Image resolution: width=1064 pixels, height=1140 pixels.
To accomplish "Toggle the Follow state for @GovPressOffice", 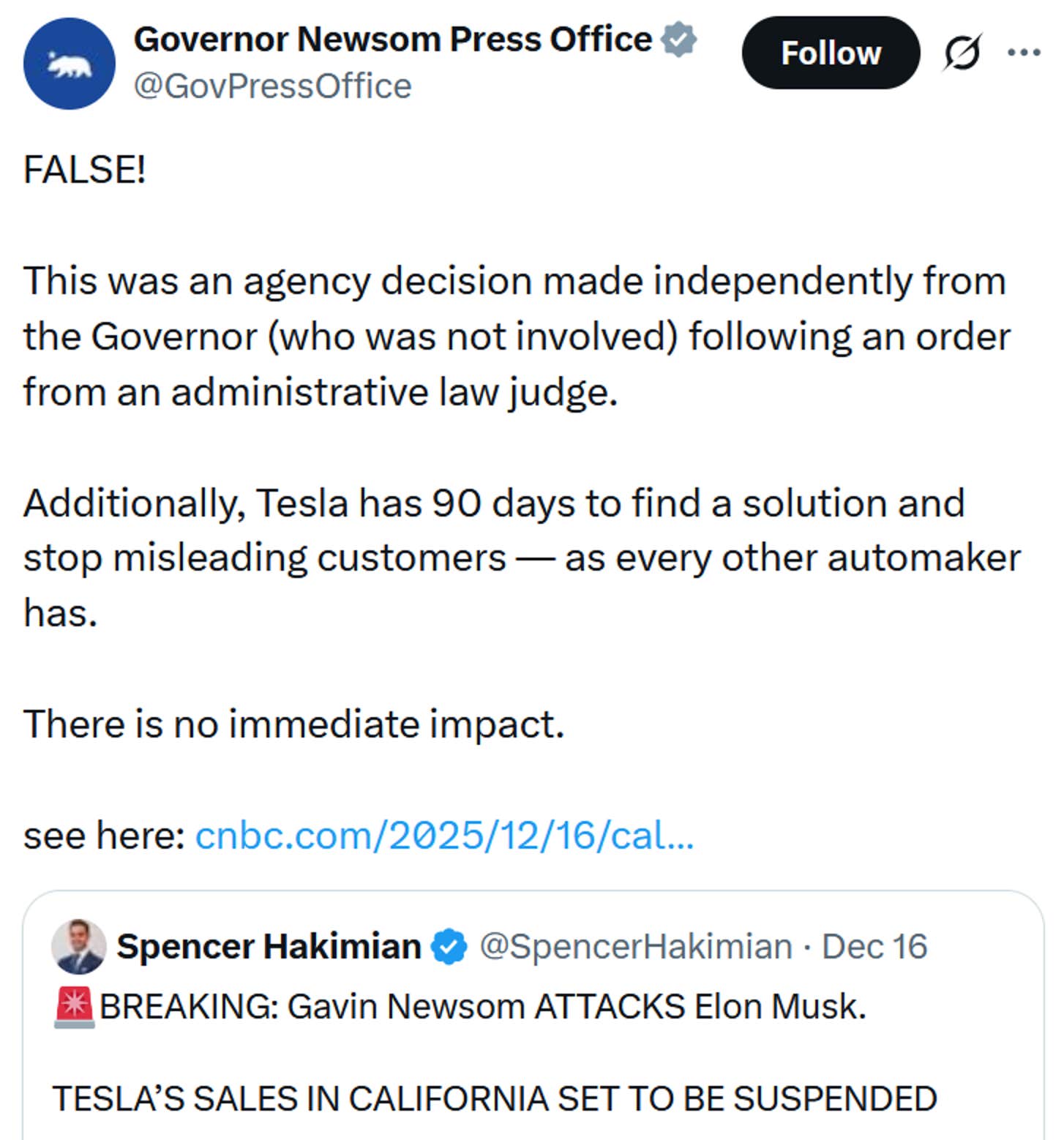I will 830,52.
